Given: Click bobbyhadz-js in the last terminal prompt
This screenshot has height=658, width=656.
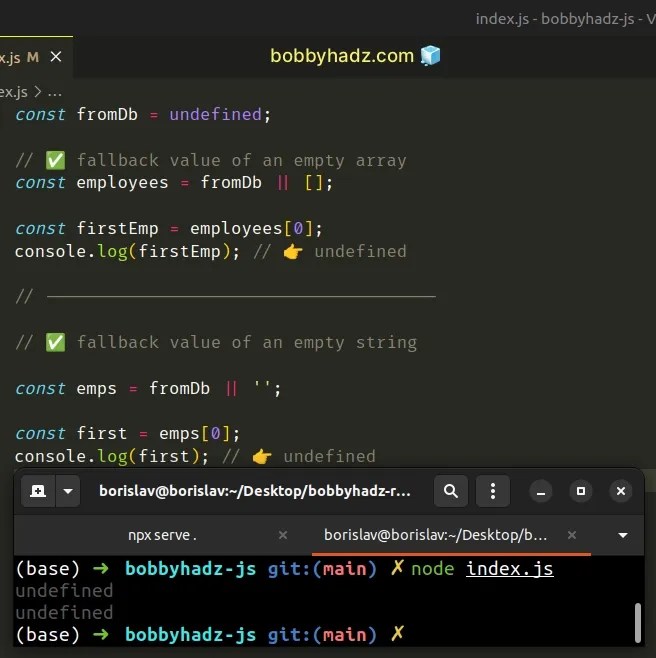Looking at the screenshot, I should [x=191, y=634].
